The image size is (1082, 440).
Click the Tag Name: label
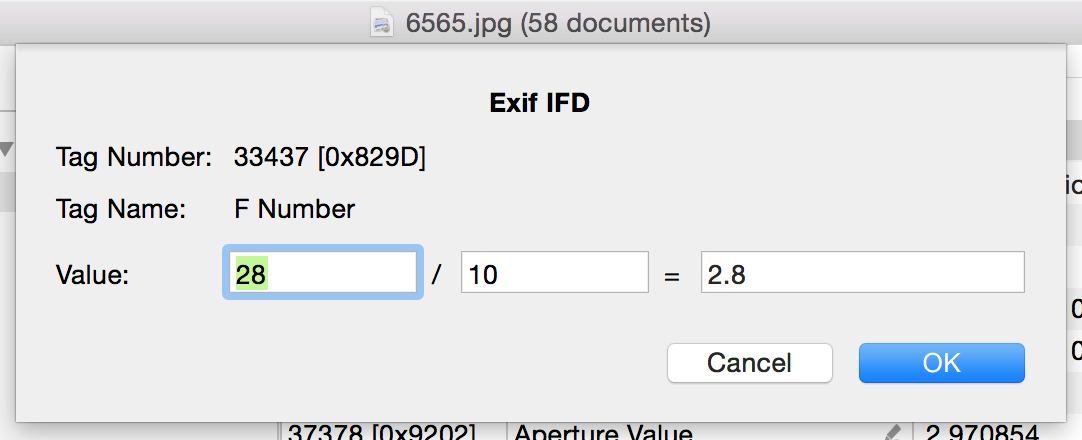pos(121,210)
